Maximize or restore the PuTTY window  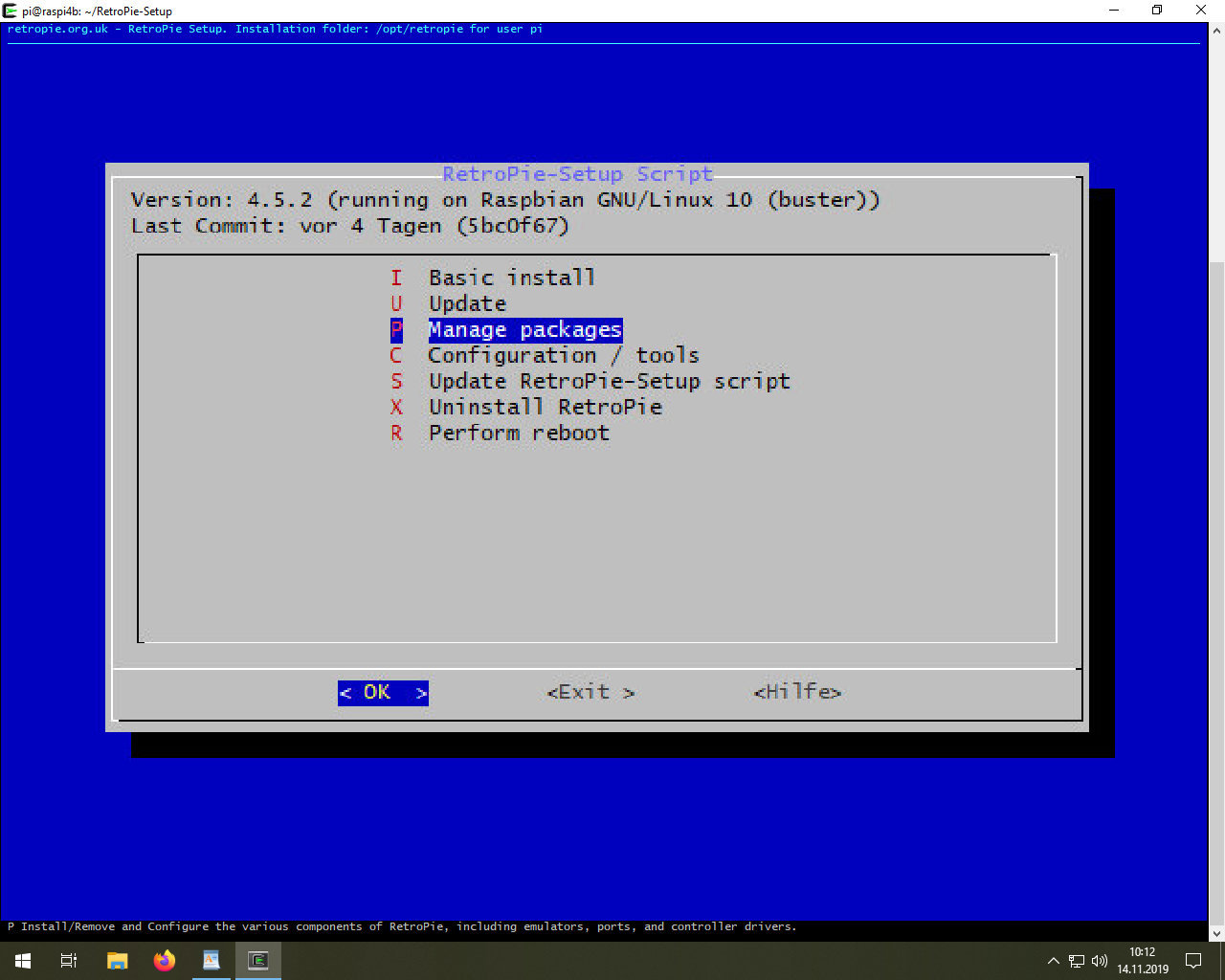[1158, 11]
